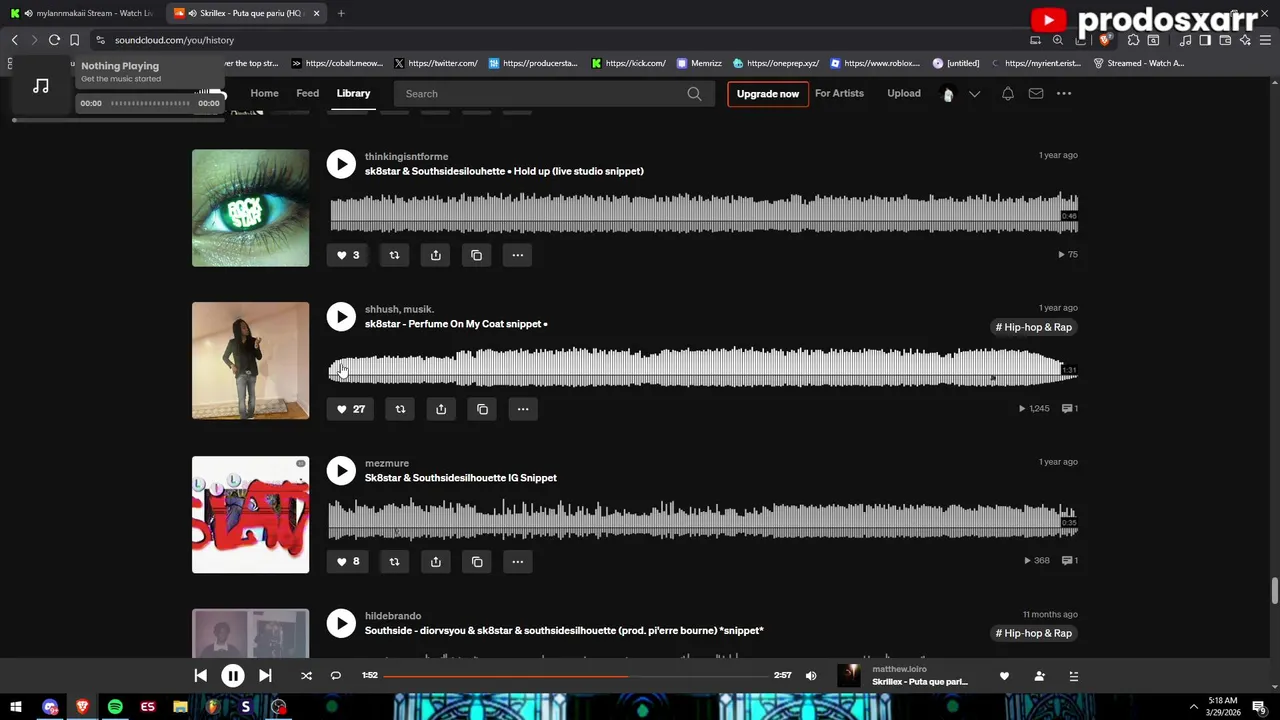Screen dimensions: 1280x720
Task: Open the Feed tab
Action: click(307, 94)
